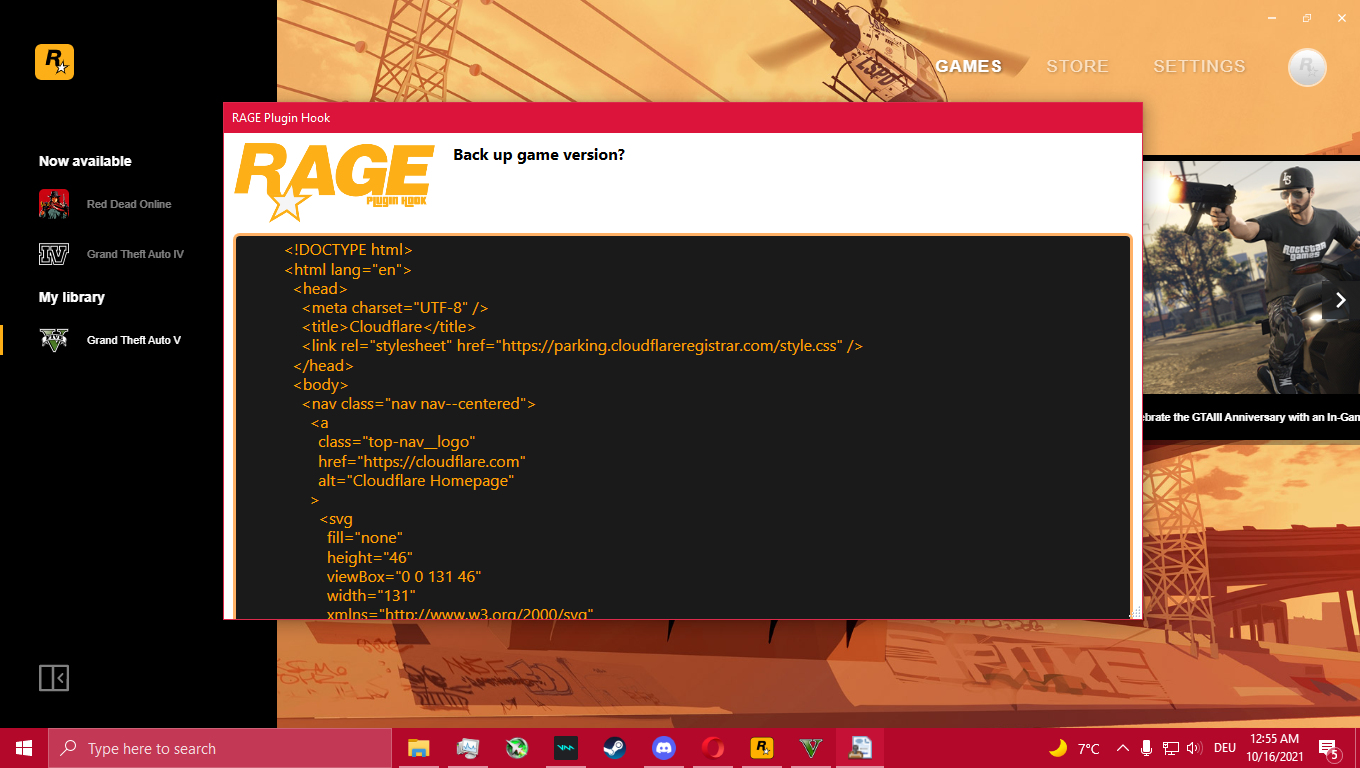Click the stylesheet link href line
This screenshot has height=768, width=1360.
tap(582, 346)
